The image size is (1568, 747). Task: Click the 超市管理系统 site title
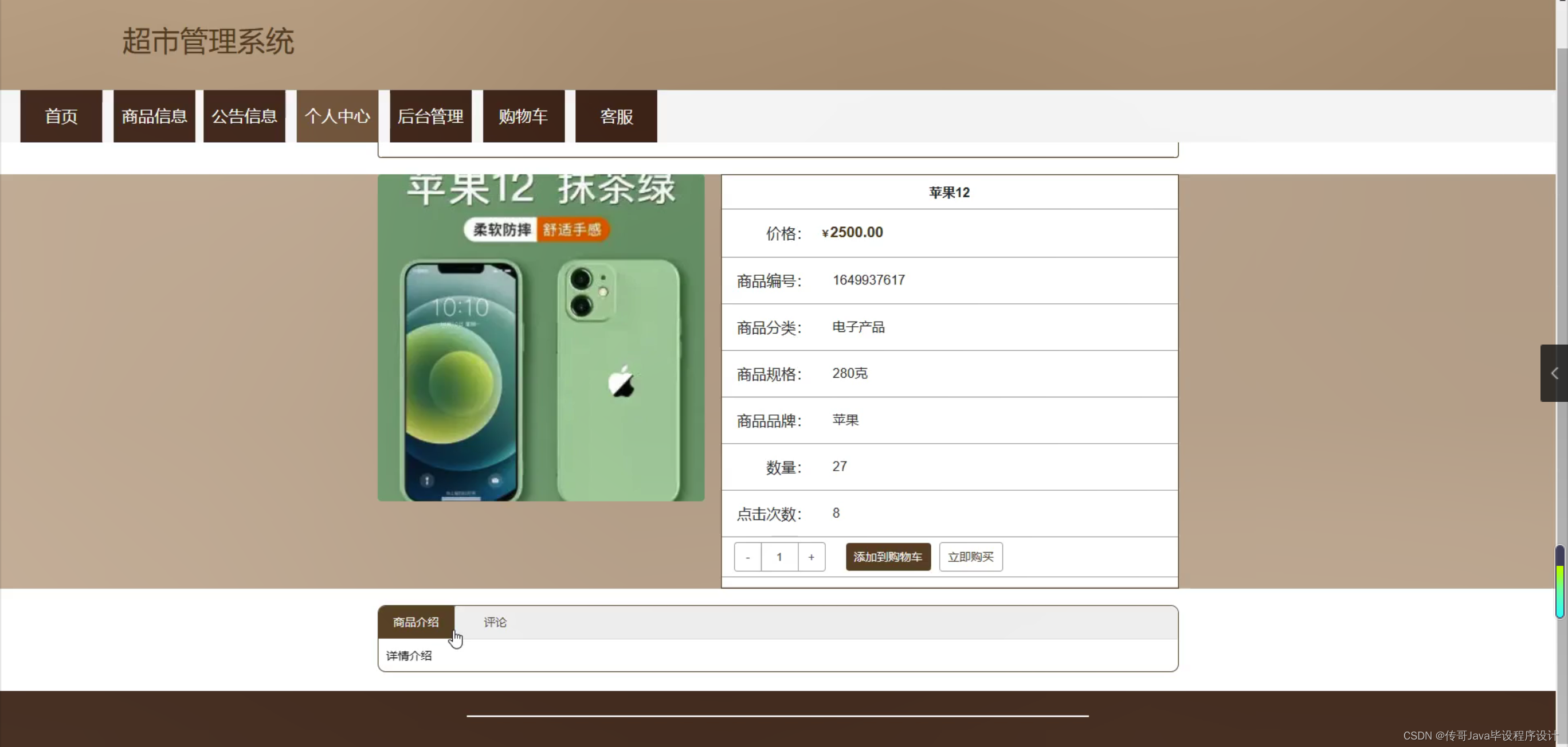[208, 41]
